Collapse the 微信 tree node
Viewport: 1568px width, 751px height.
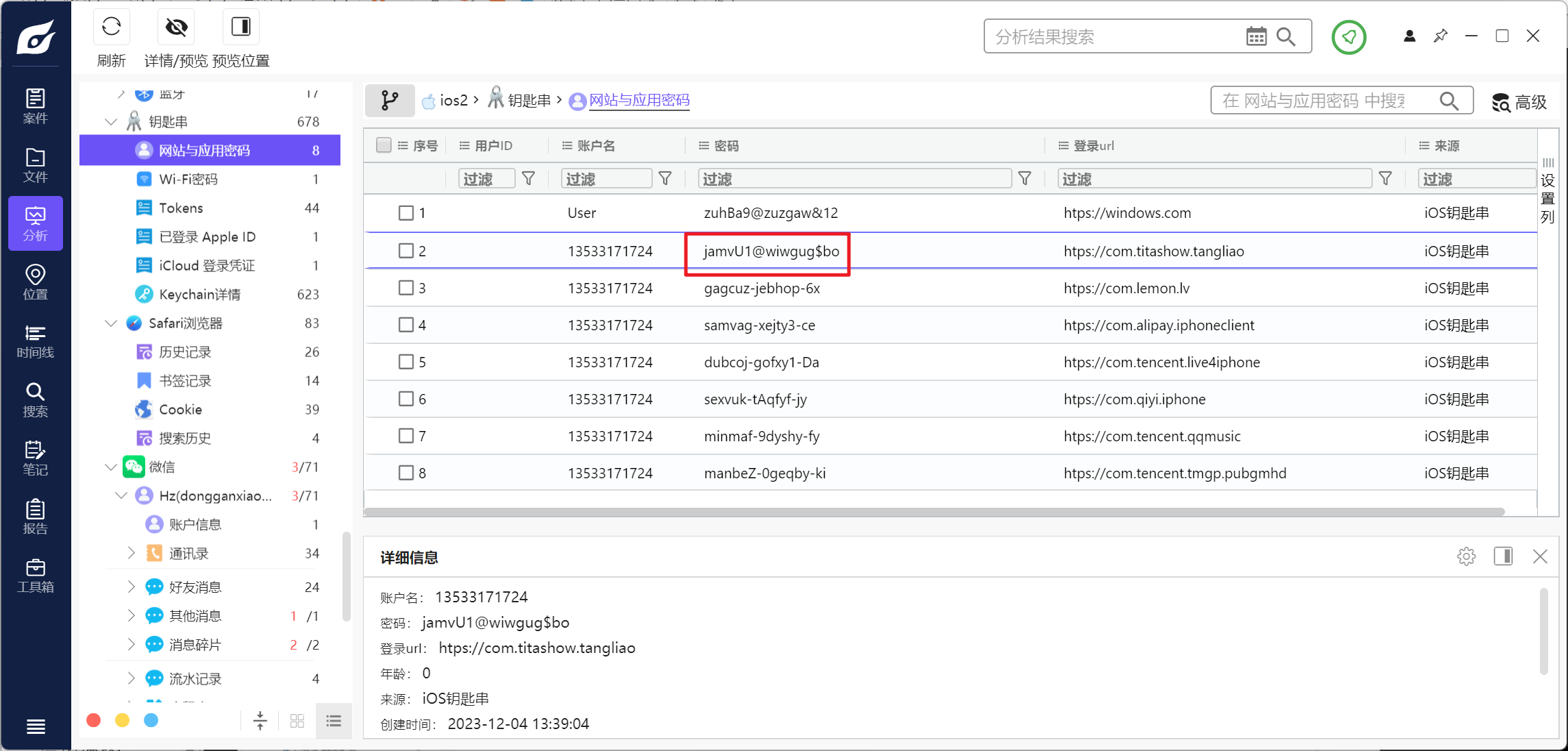(x=110, y=467)
